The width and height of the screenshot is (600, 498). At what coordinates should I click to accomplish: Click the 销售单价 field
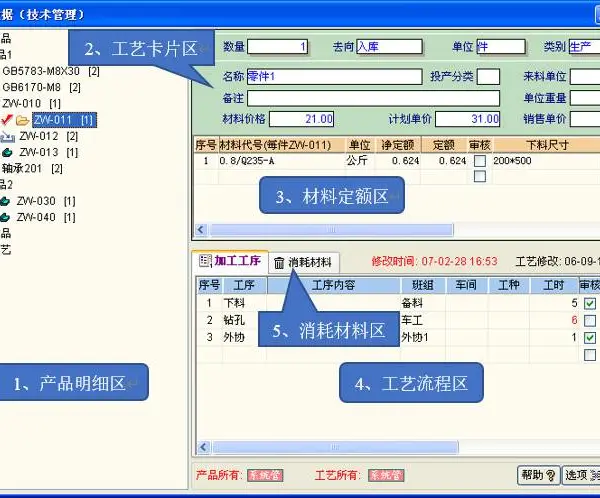[x=585, y=119]
